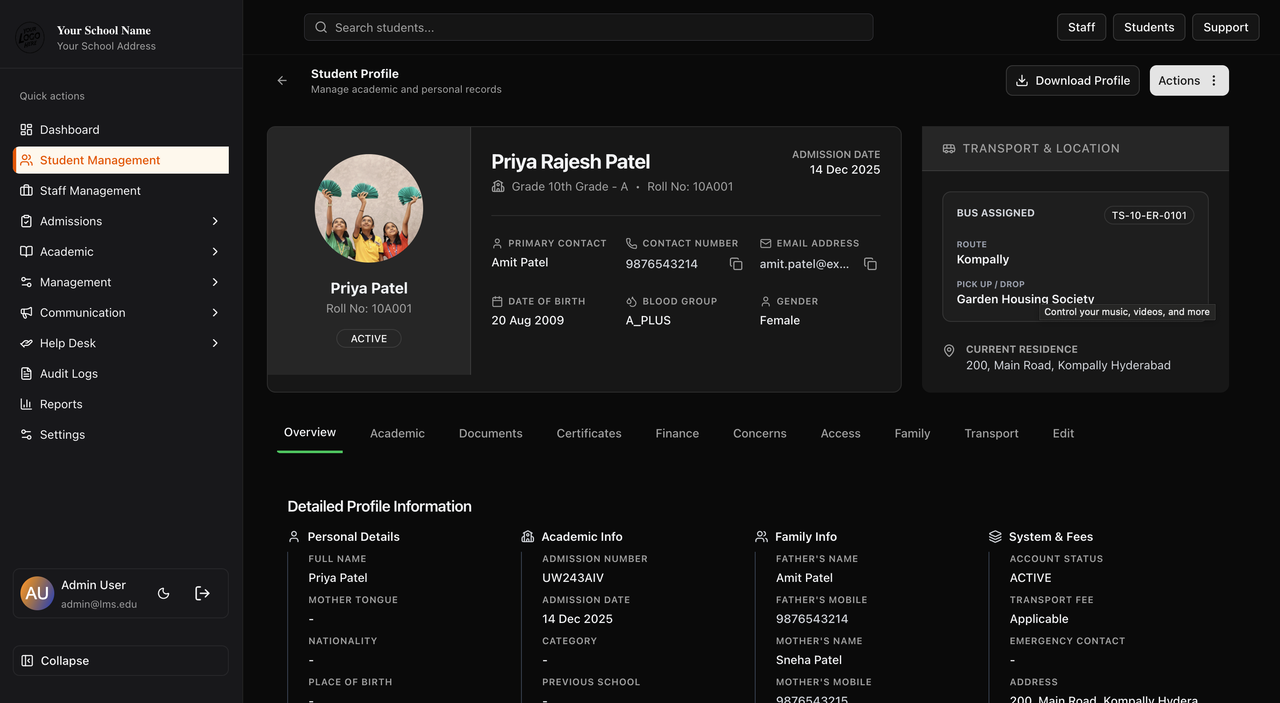Click the Settings sliders icon
Viewport: 1280px width, 703px height.
[x=26, y=435]
